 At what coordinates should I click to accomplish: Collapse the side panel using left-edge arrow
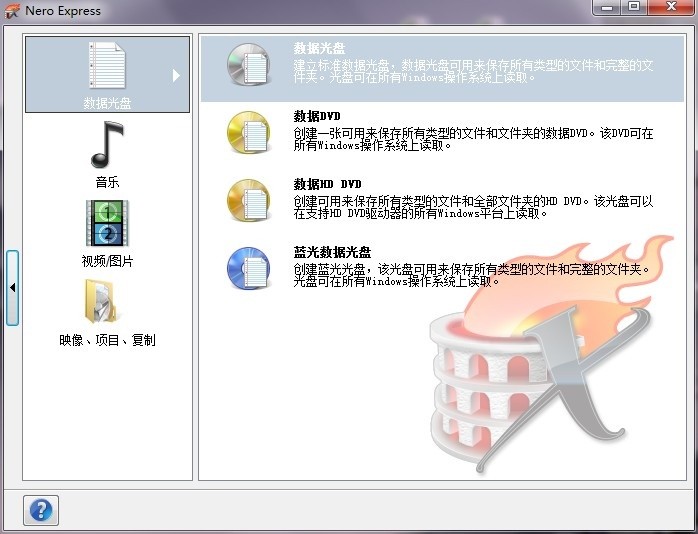(x=12, y=287)
